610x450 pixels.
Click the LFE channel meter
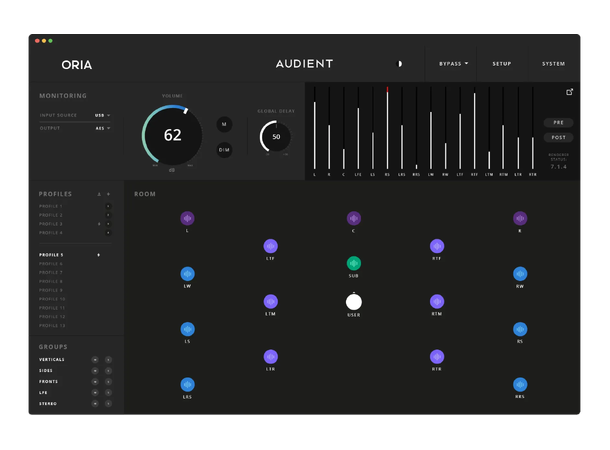pyautogui.click(x=358, y=128)
